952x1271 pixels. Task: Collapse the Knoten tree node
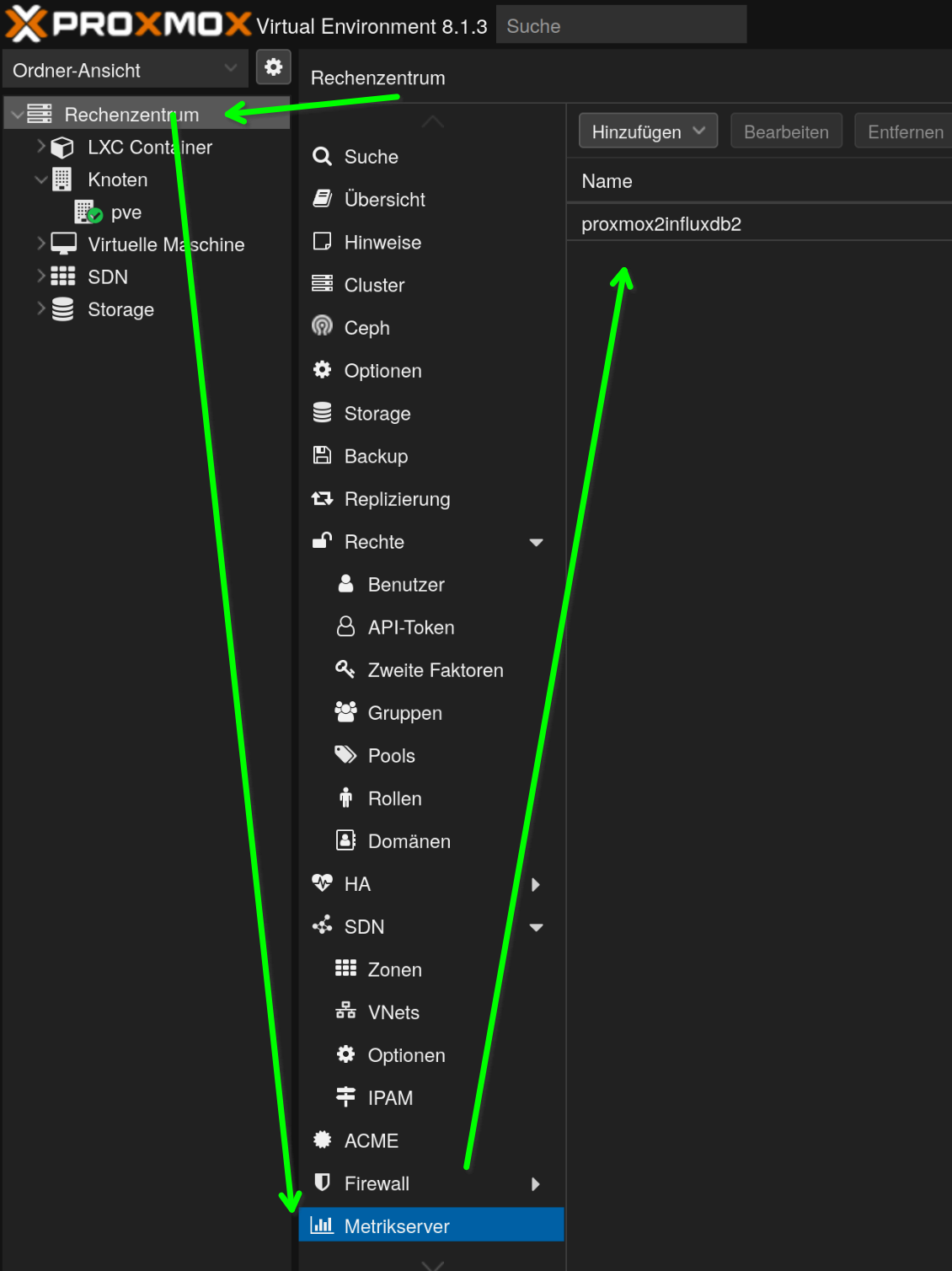40,180
